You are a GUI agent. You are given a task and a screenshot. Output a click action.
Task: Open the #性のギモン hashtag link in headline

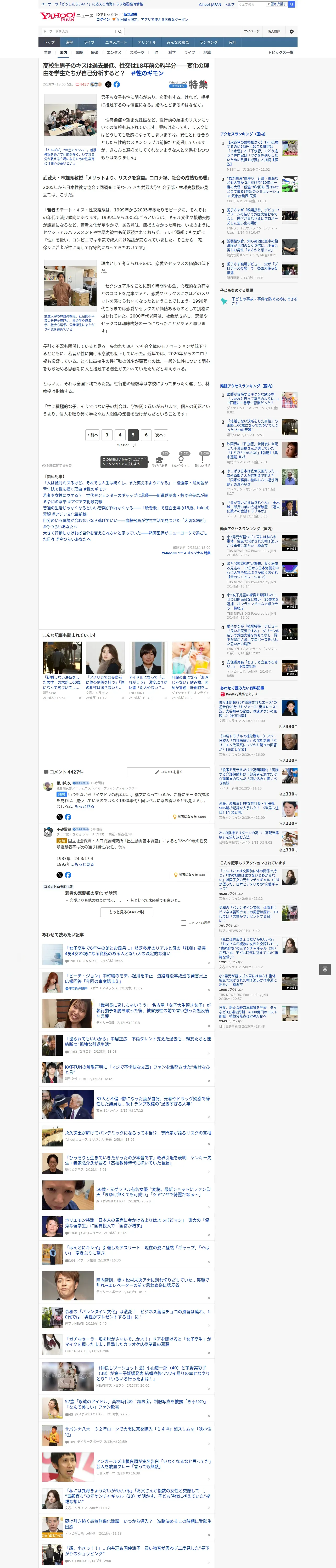[x=147, y=73]
